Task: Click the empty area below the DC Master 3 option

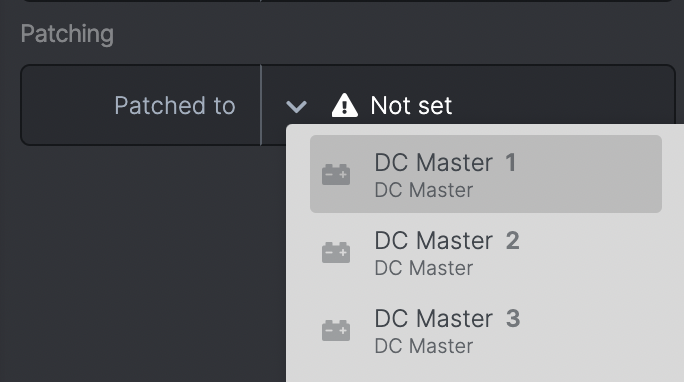Action: 484,376
